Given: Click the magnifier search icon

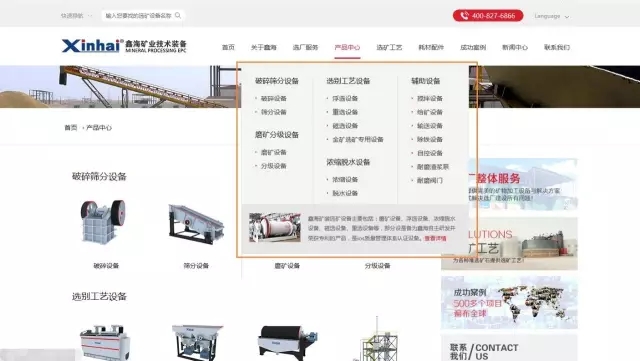Looking at the screenshot, I should click(178, 16).
